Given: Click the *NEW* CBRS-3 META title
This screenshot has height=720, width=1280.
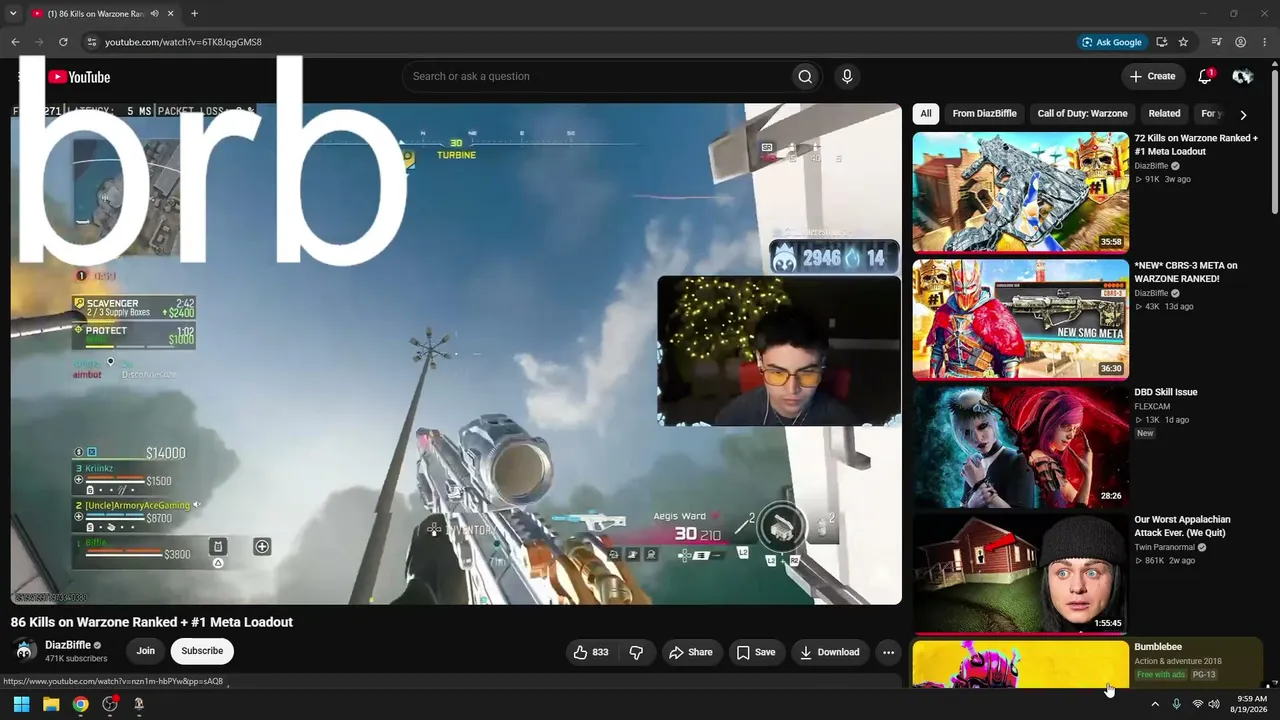Looking at the screenshot, I should pos(1186,272).
